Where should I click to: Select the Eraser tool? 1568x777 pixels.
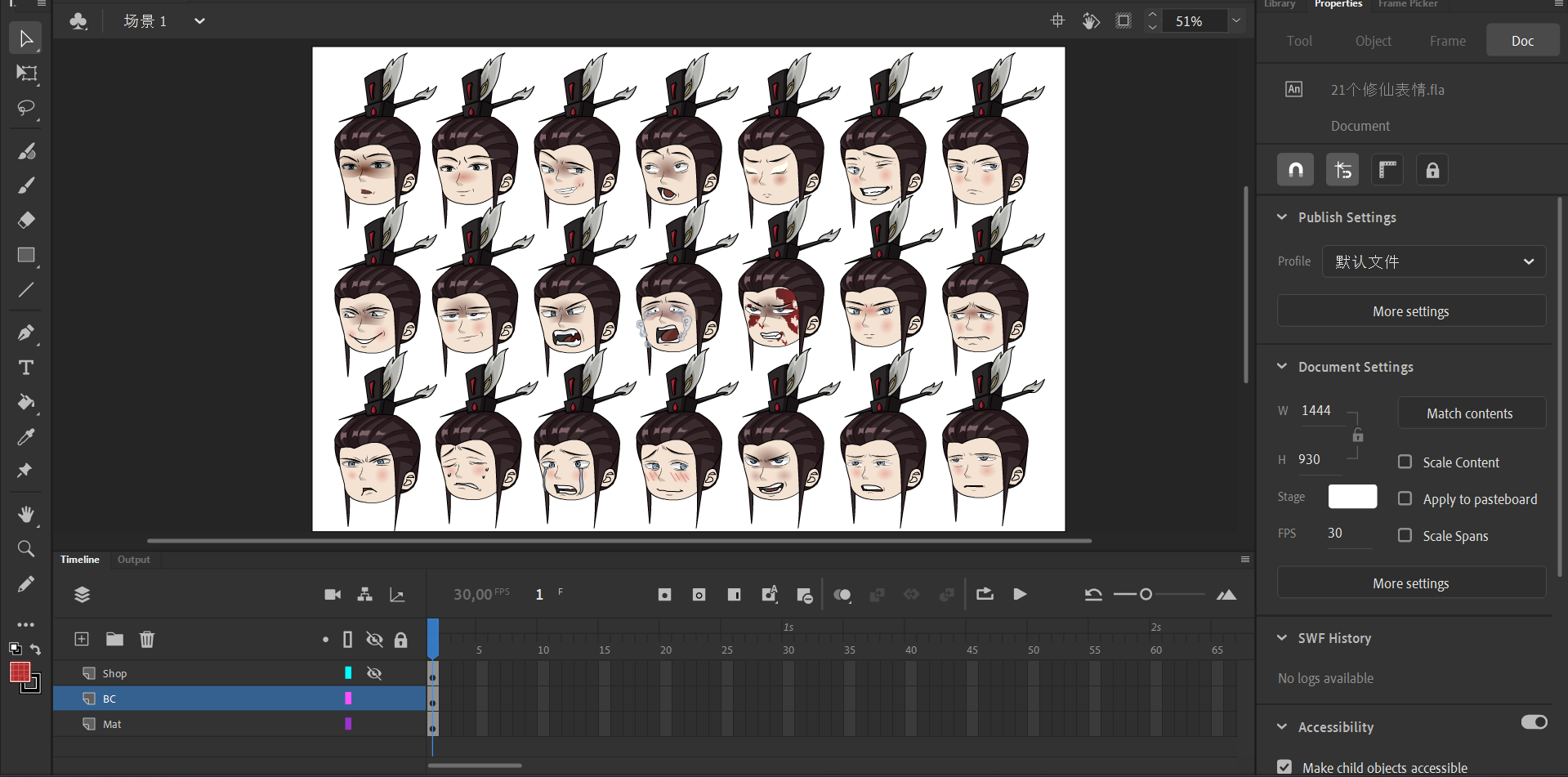point(26,220)
